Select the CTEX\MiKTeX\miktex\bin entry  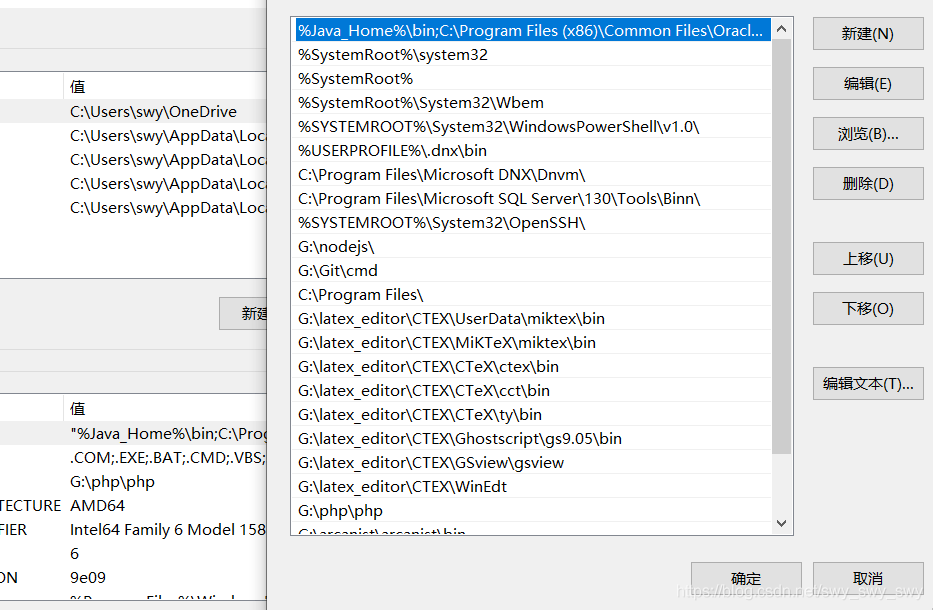(x=533, y=343)
